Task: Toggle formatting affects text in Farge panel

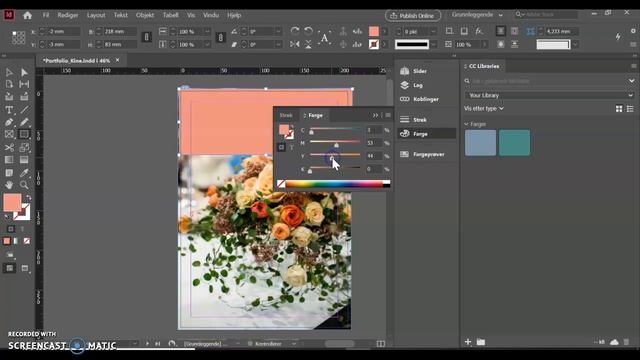Action: pyautogui.click(x=291, y=147)
